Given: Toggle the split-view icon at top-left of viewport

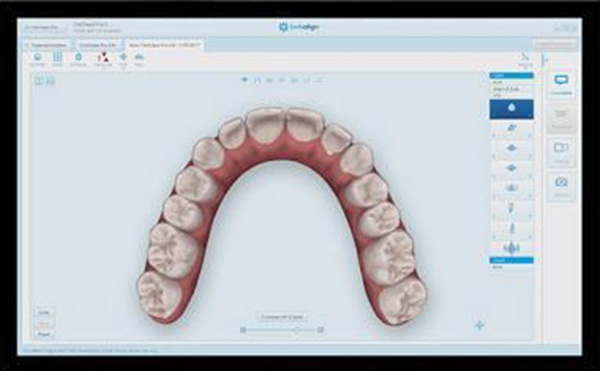Looking at the screenshot, I should click(39, 81).
